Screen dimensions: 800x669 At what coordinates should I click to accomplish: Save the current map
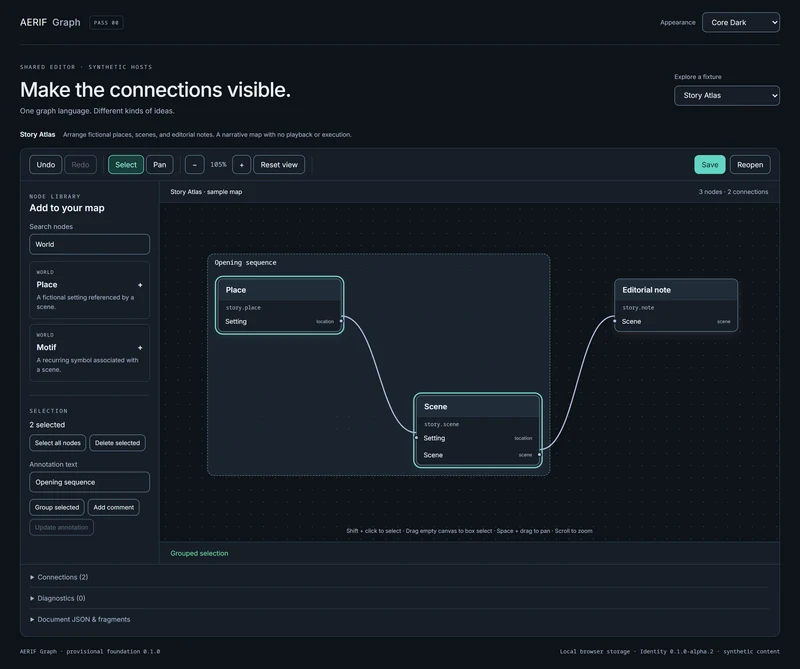point(710,165)
